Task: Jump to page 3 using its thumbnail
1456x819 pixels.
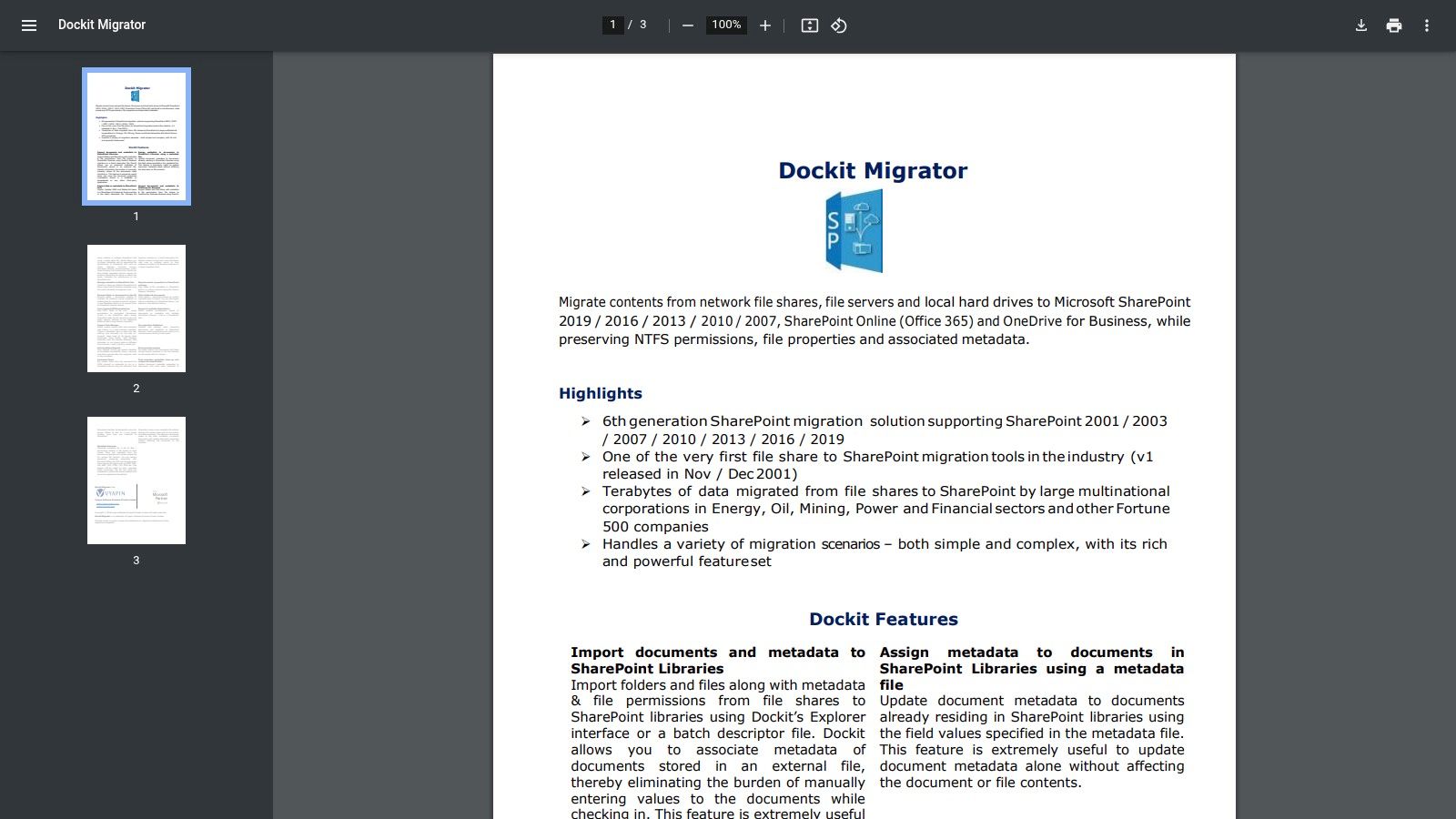Action: click(x=136, y=480)
